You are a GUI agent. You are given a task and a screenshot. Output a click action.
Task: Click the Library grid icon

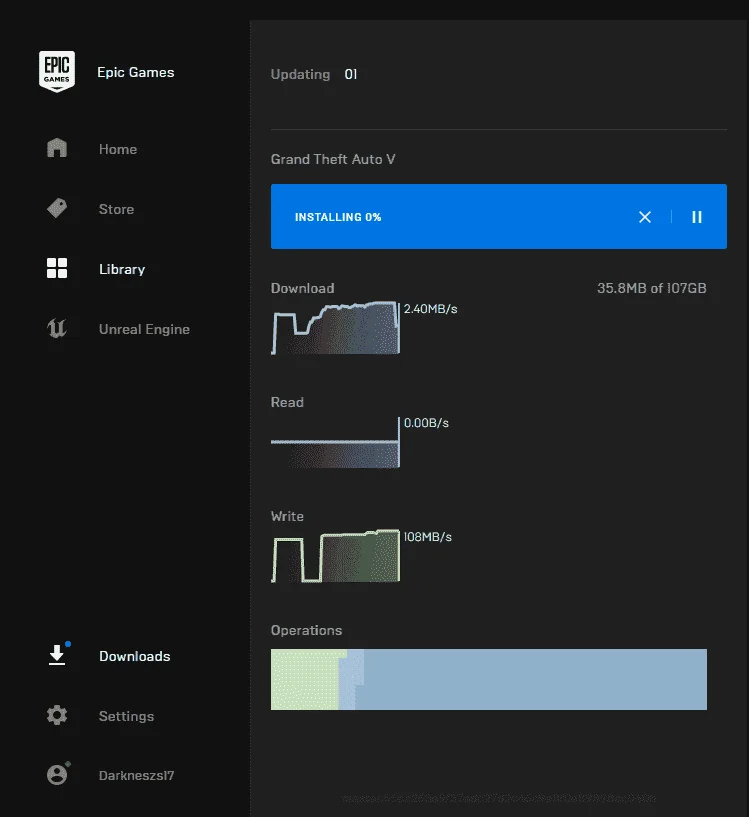pyautogui.click(x=57, y=268)
